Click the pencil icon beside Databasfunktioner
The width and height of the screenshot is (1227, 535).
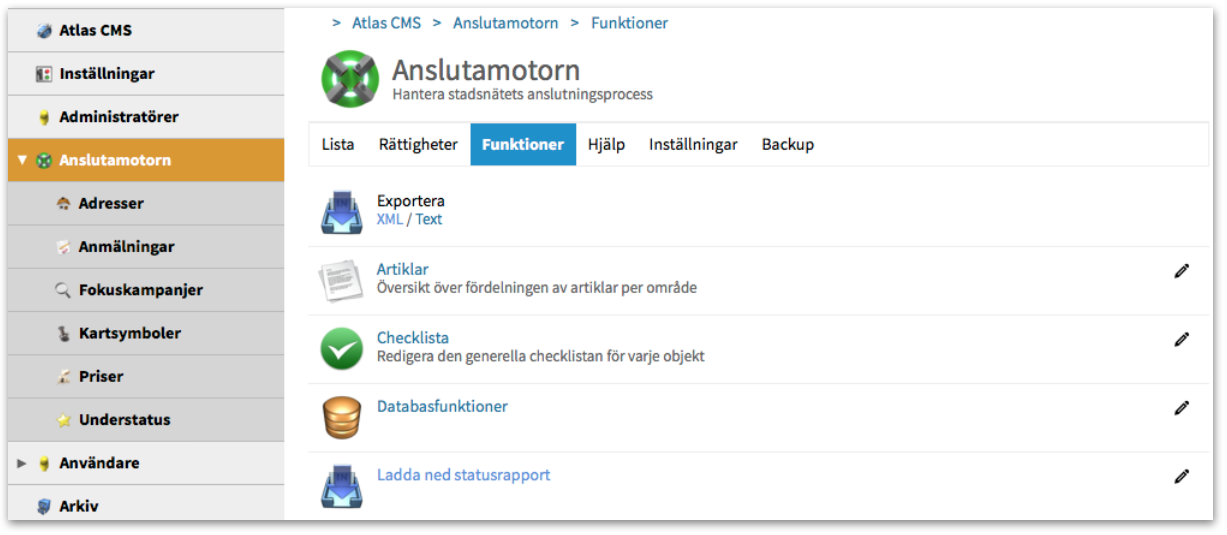click(x=1181, y=407)
